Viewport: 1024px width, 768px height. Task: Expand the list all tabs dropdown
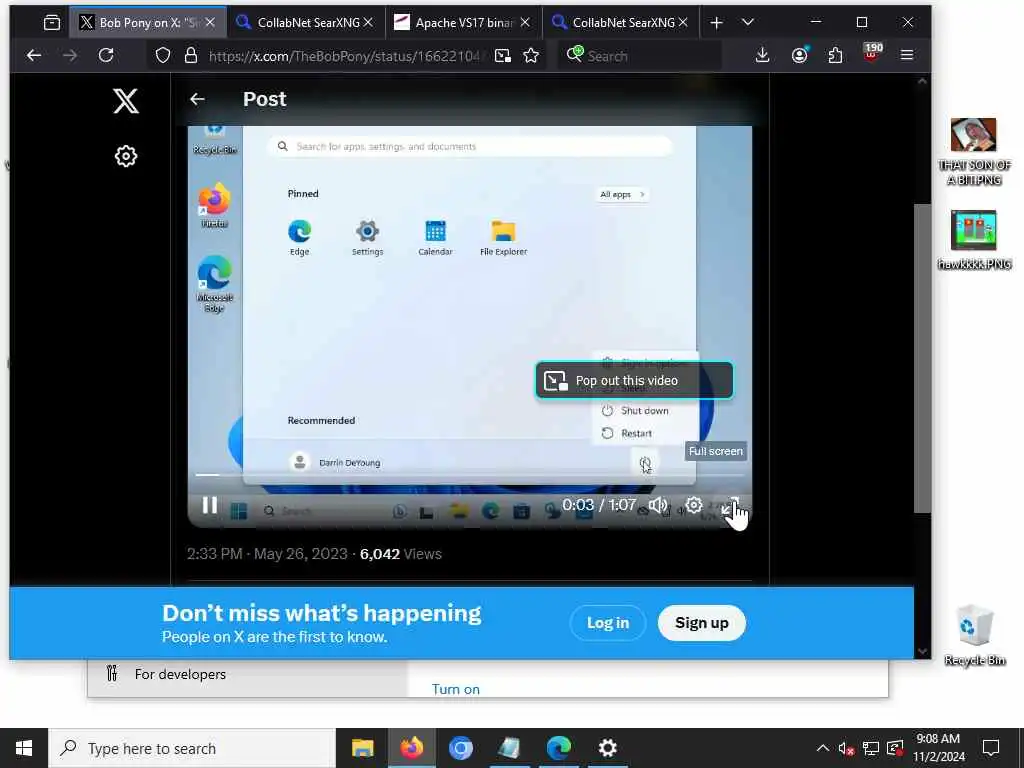tap(748, 23)
